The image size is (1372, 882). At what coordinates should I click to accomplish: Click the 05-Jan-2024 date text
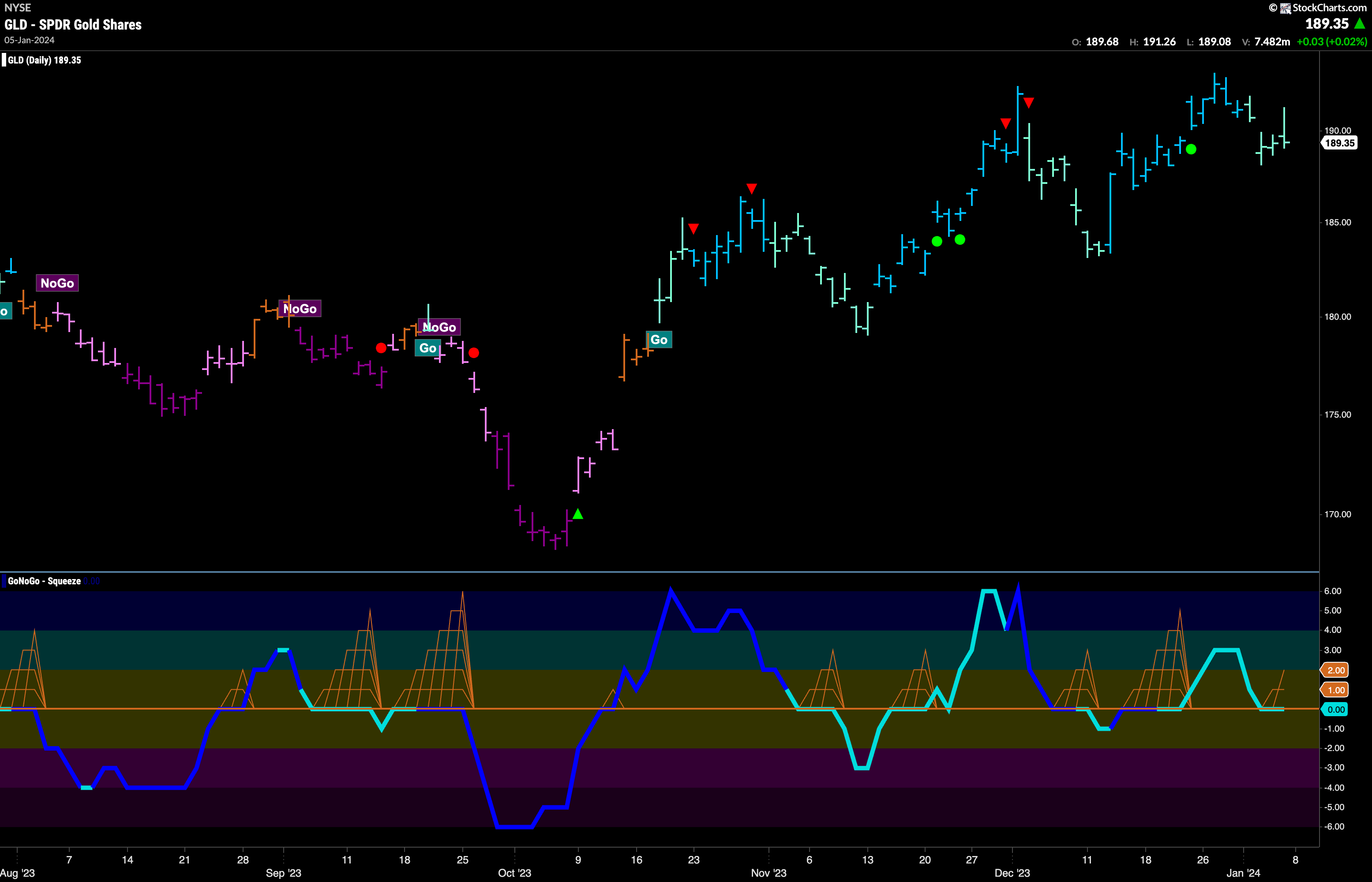pyautogui.click(x=29, y=40)
